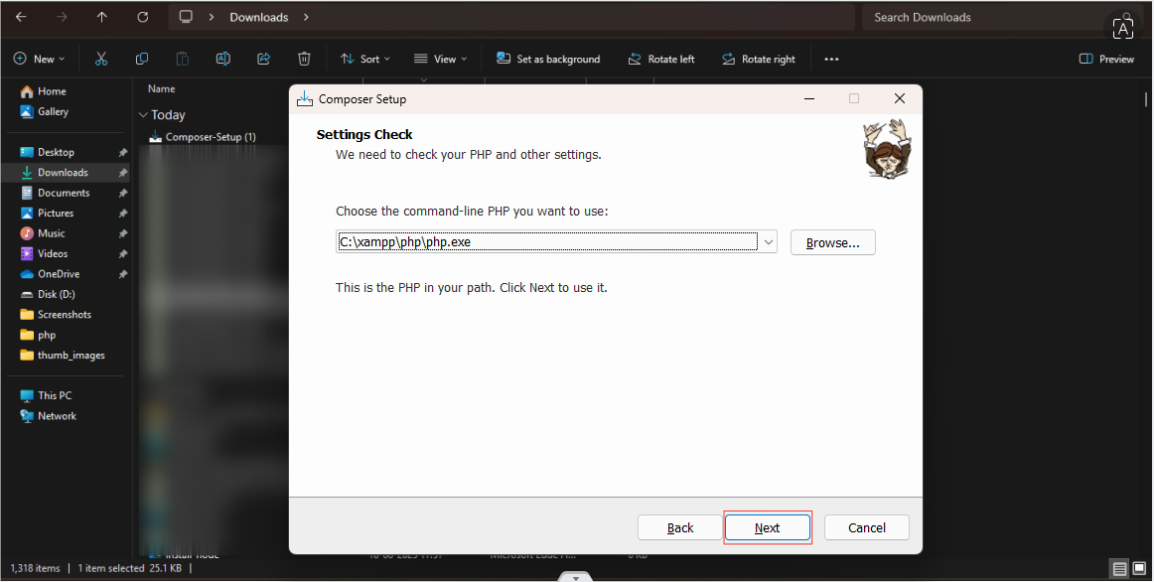Screen dimensions: 1154x582
Task: Toggle the Preview pane
Action: [x=1106, y=59]
